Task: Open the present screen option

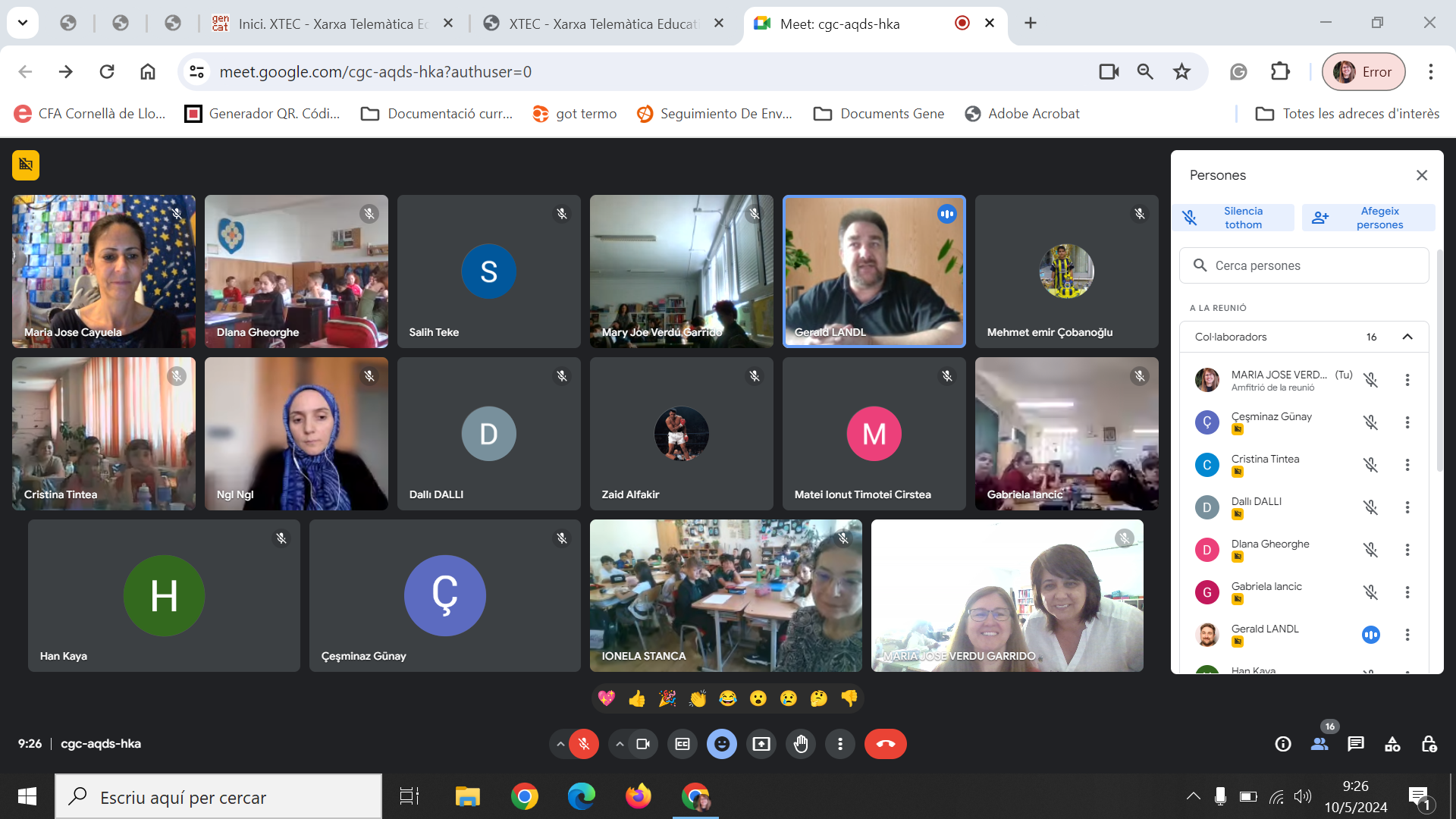Action: [761, 744]
